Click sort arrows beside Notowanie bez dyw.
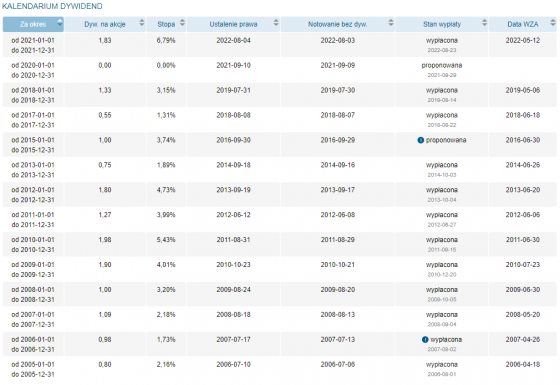 (391, 24)
